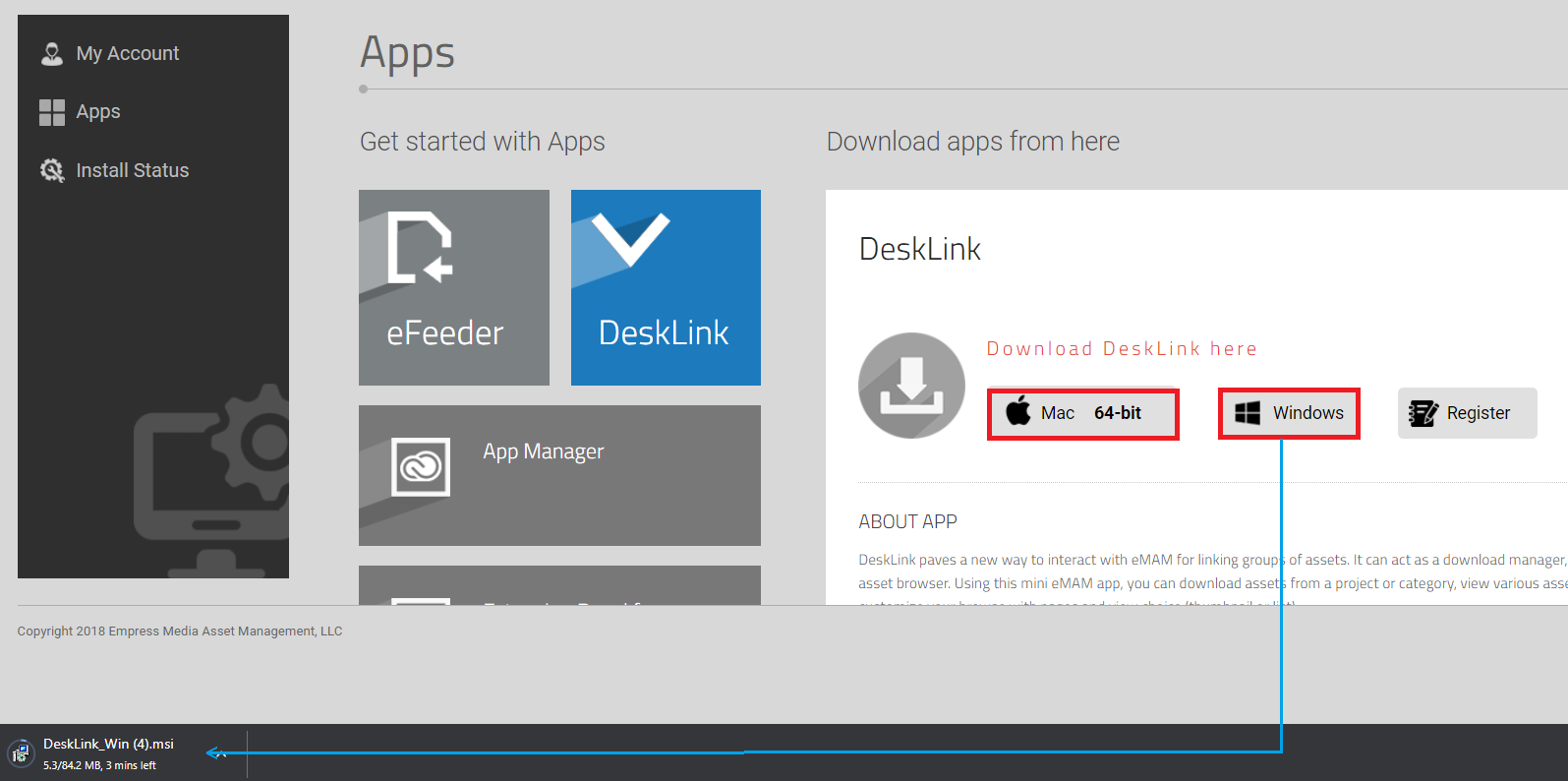Click the My Account user icon

tap(52, 53)
